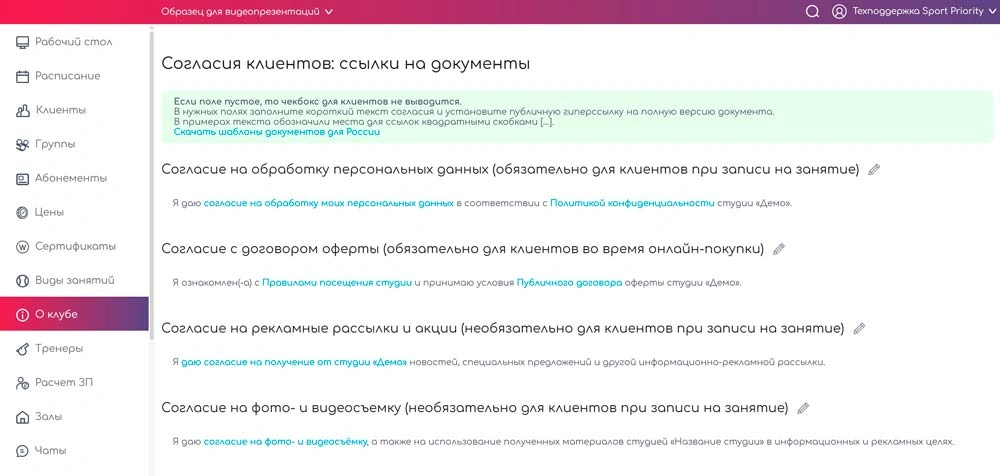This screenshot has height=476, width=1000.
Task: Open the Расчет ЗП section
Action: [x=74, y=383]
